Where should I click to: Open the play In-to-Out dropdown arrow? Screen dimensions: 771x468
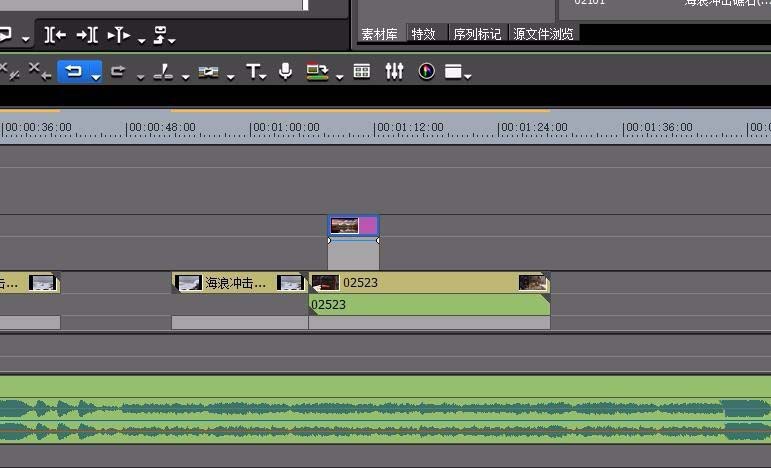pos(142,41)
